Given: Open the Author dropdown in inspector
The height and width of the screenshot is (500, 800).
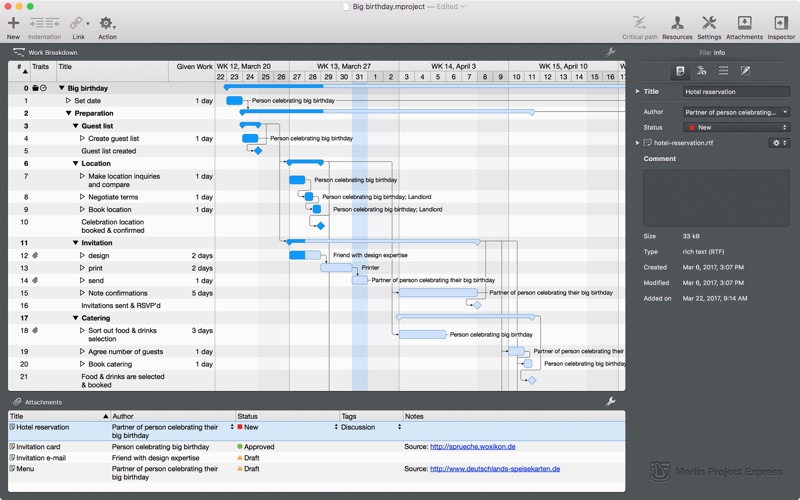Looking at the screenshot, I should (736, 112).
